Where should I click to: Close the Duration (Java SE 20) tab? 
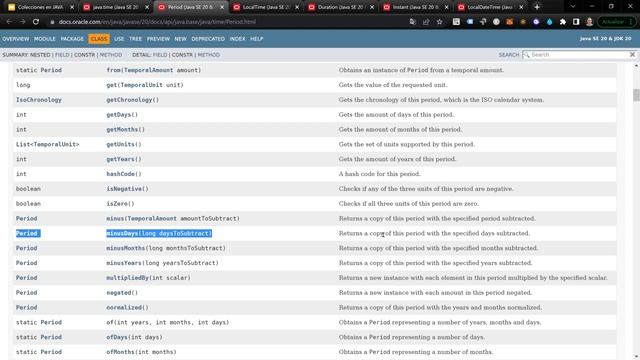coord(371,7)
